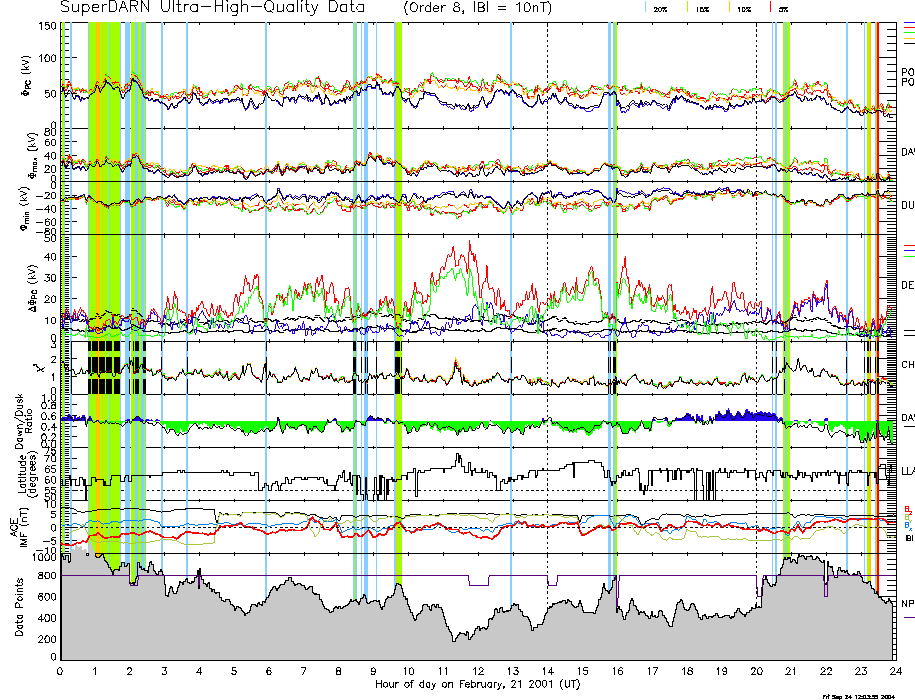
Task: Click the "10%" legend label
Action: [744, 9]
